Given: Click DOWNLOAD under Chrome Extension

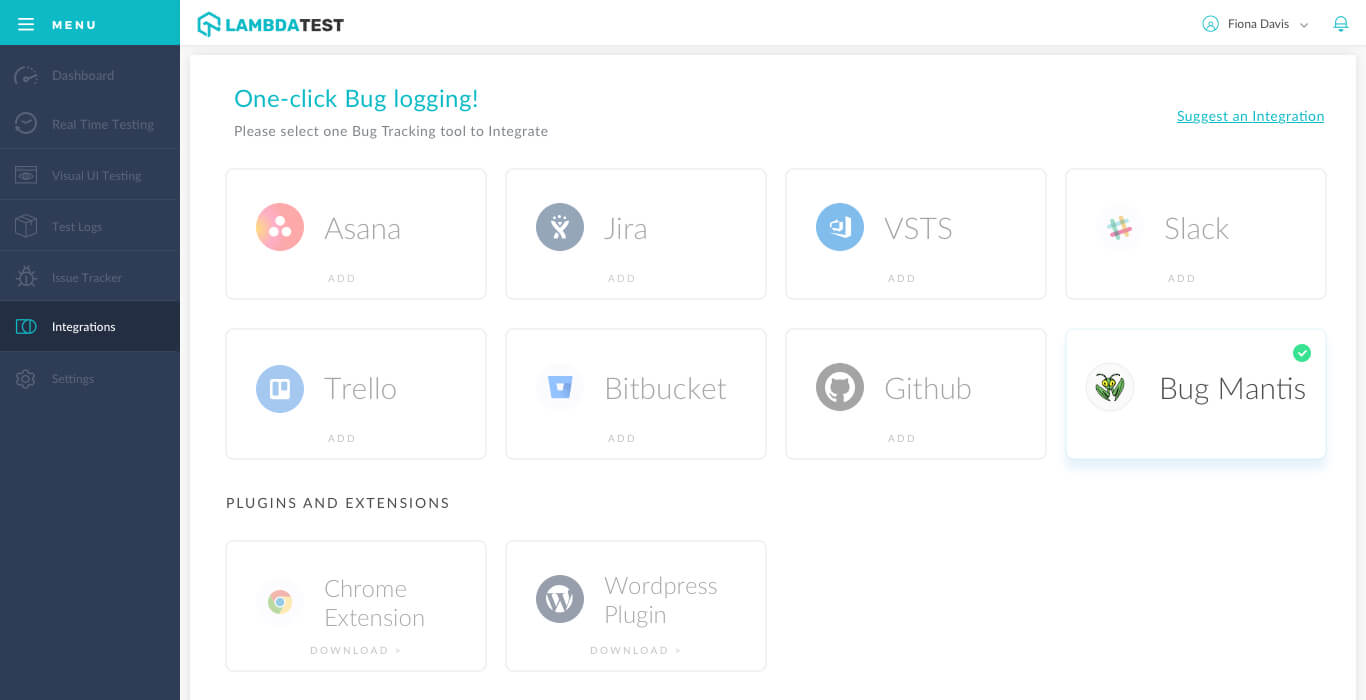Looking at the screenshot, I should [355, 650].
